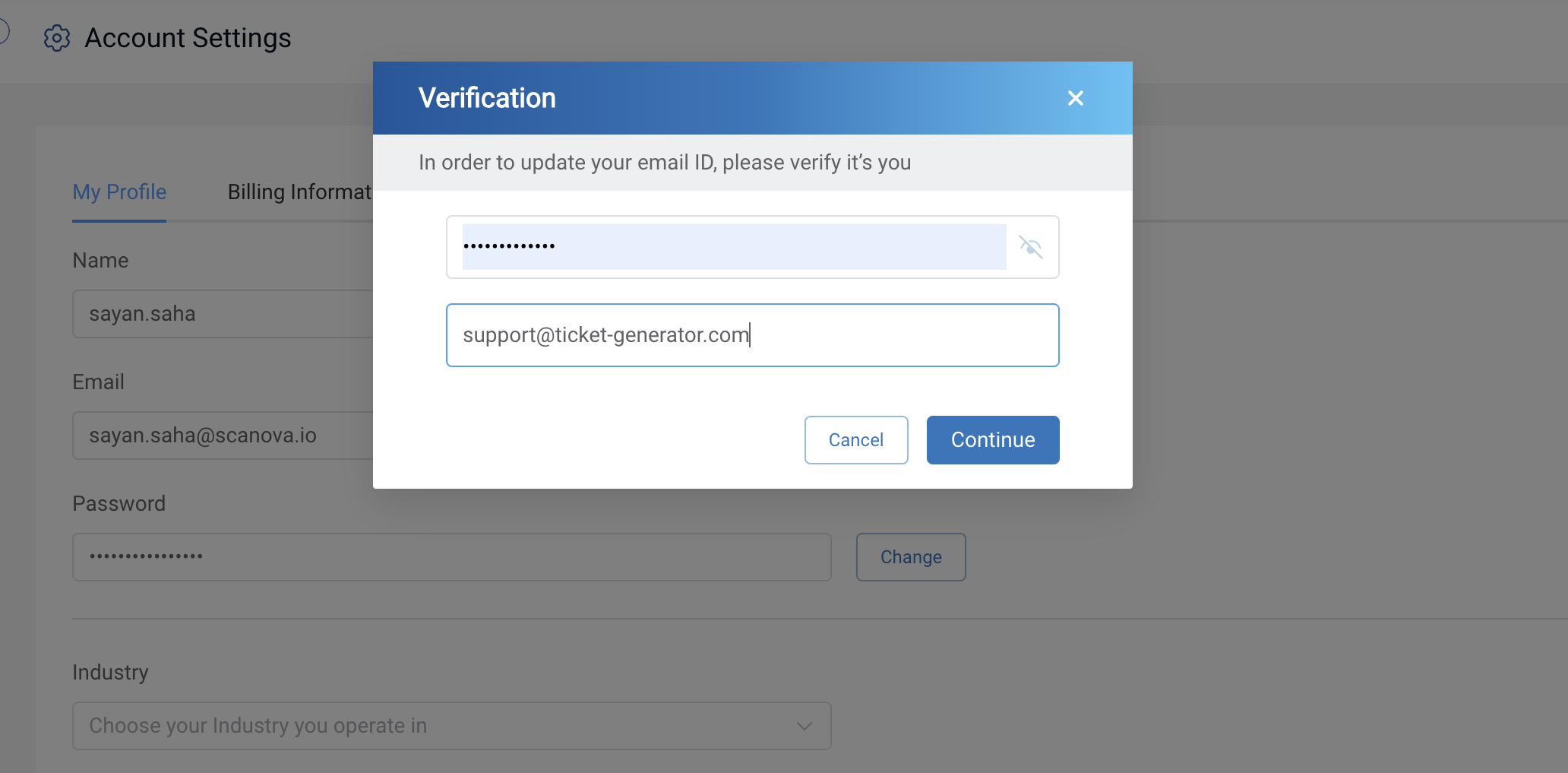Click Continue to verify identity
1568x773 pixels.
(x=993, y=440)
